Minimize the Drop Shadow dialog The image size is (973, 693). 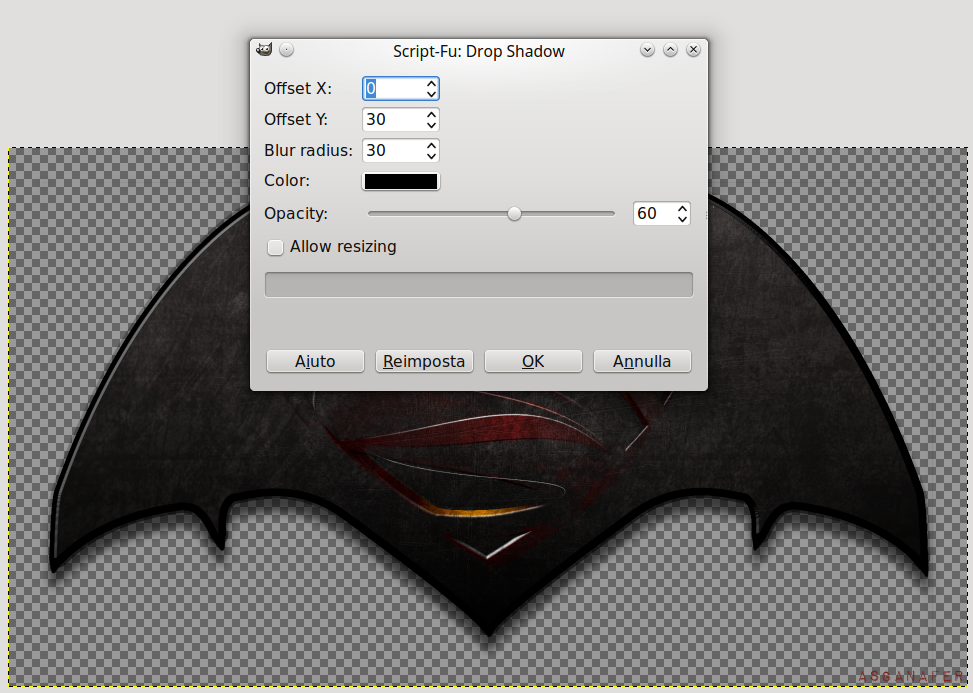(647, 50)
